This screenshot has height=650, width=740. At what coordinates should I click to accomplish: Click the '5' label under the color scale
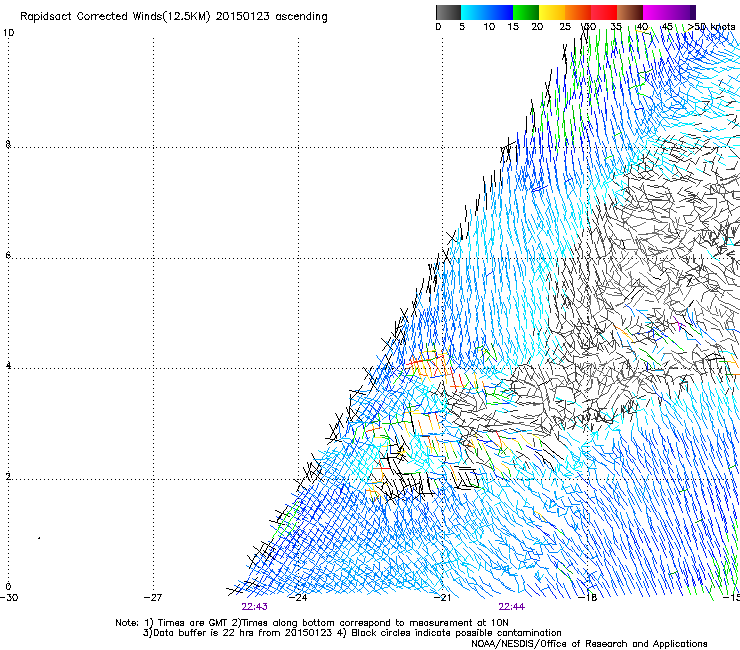click(462, 27)
